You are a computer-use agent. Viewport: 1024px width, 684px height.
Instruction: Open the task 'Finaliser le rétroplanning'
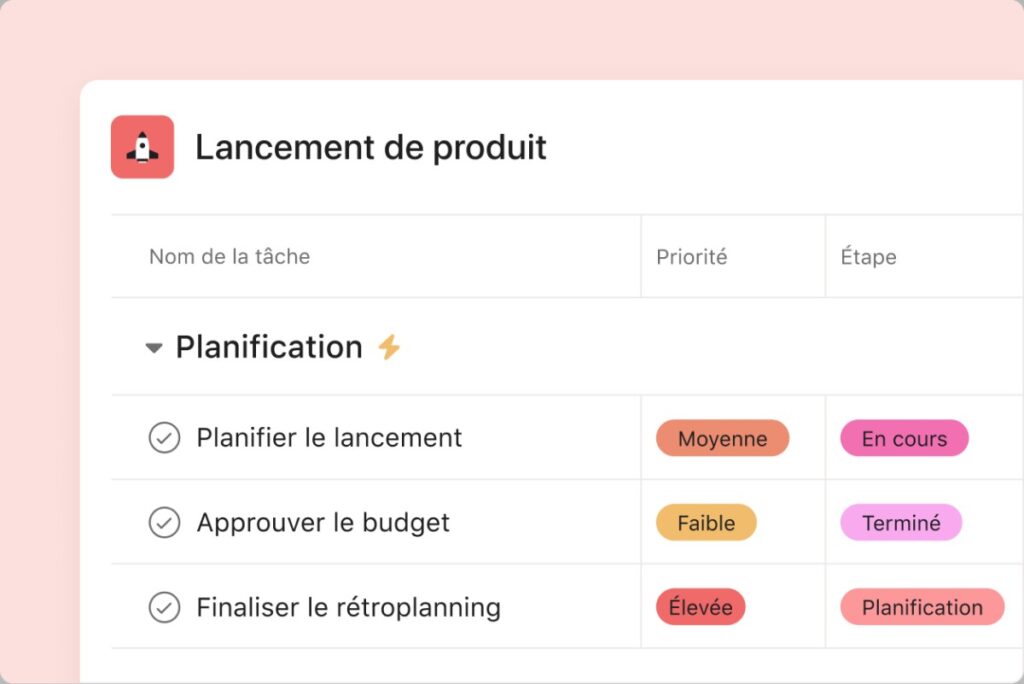348,607
